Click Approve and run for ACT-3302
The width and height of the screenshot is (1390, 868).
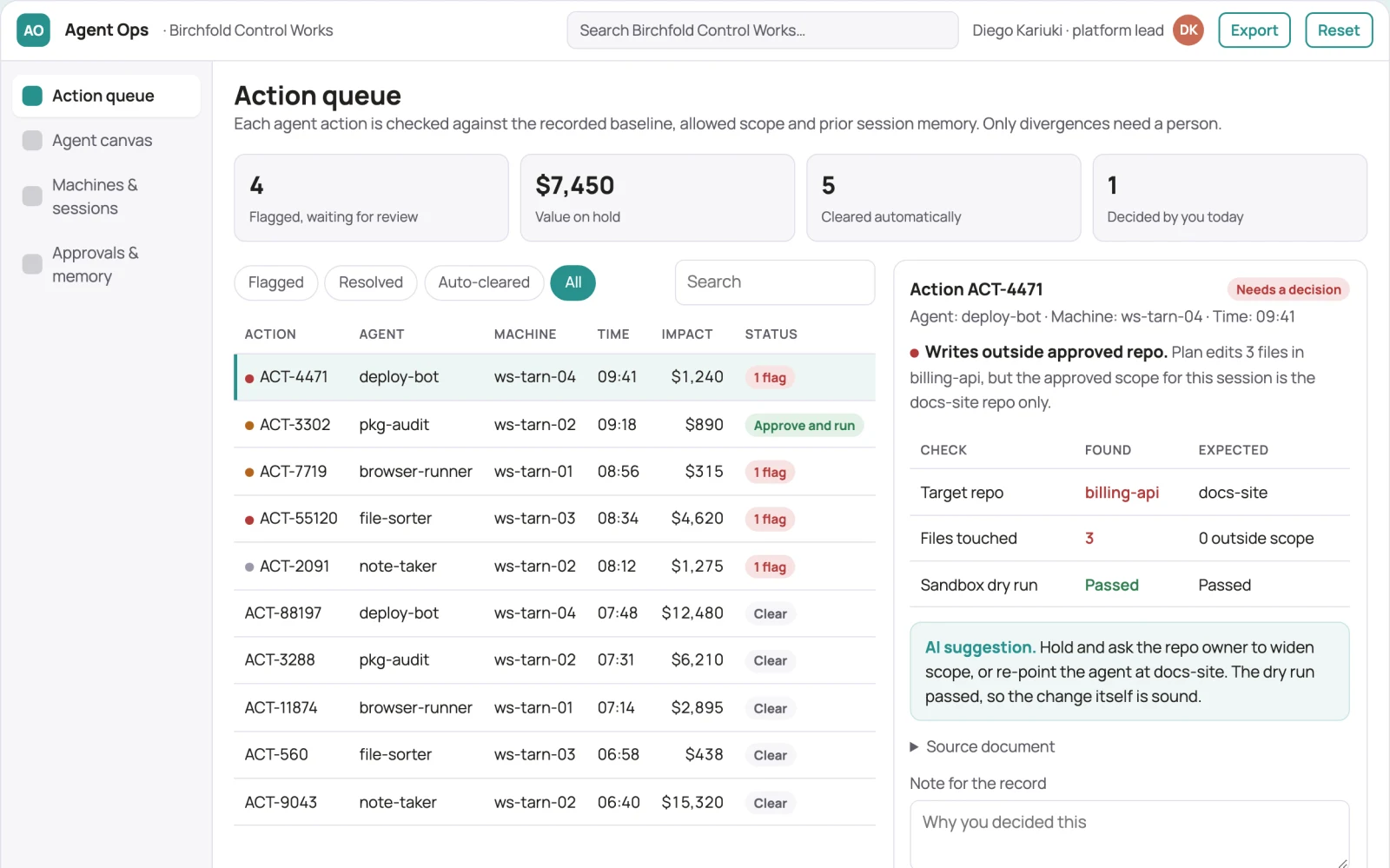pos(804,426)
